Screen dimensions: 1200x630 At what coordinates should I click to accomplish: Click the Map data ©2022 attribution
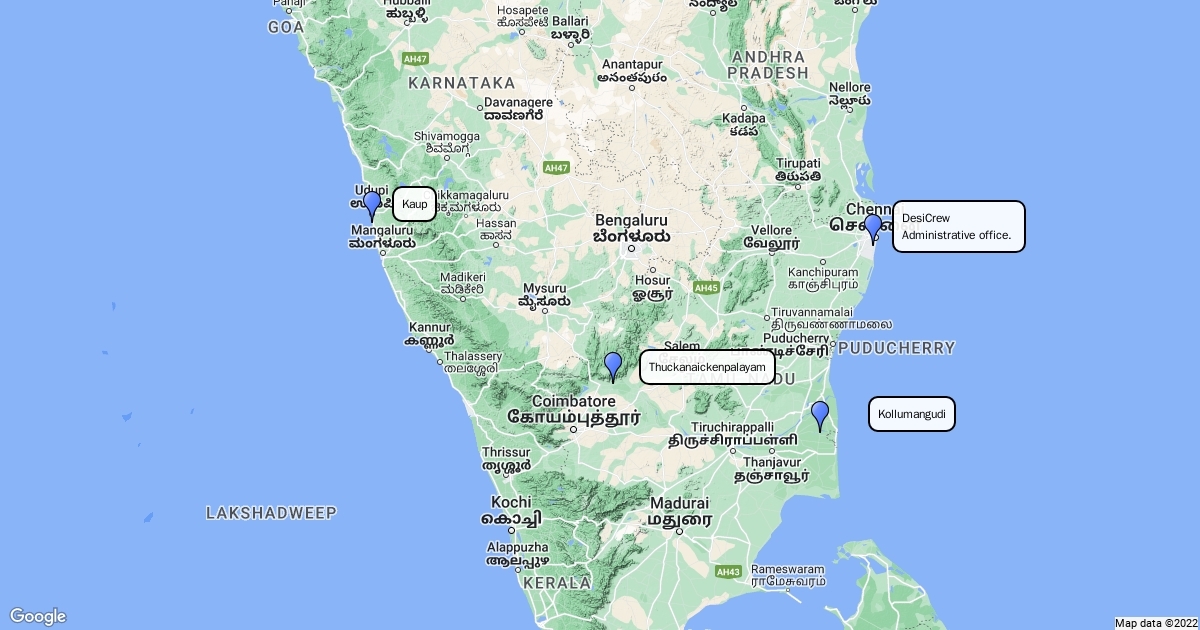pyautogui.click(x=1155, y=623)
